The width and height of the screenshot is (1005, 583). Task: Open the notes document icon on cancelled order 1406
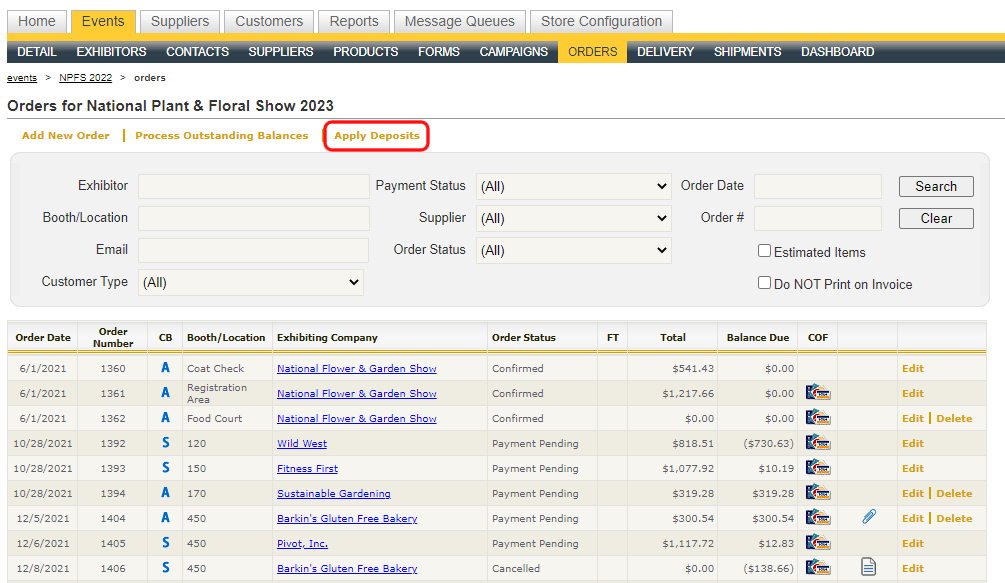[868, 568]
